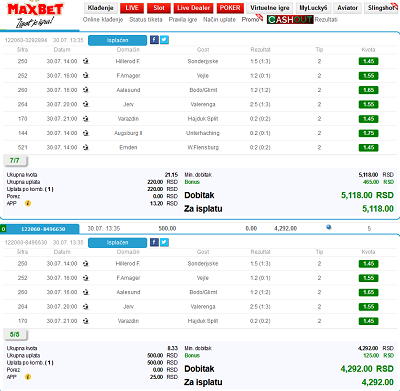Open the Status tiketa link
The image size is (400, 391).
click(146, 20)
